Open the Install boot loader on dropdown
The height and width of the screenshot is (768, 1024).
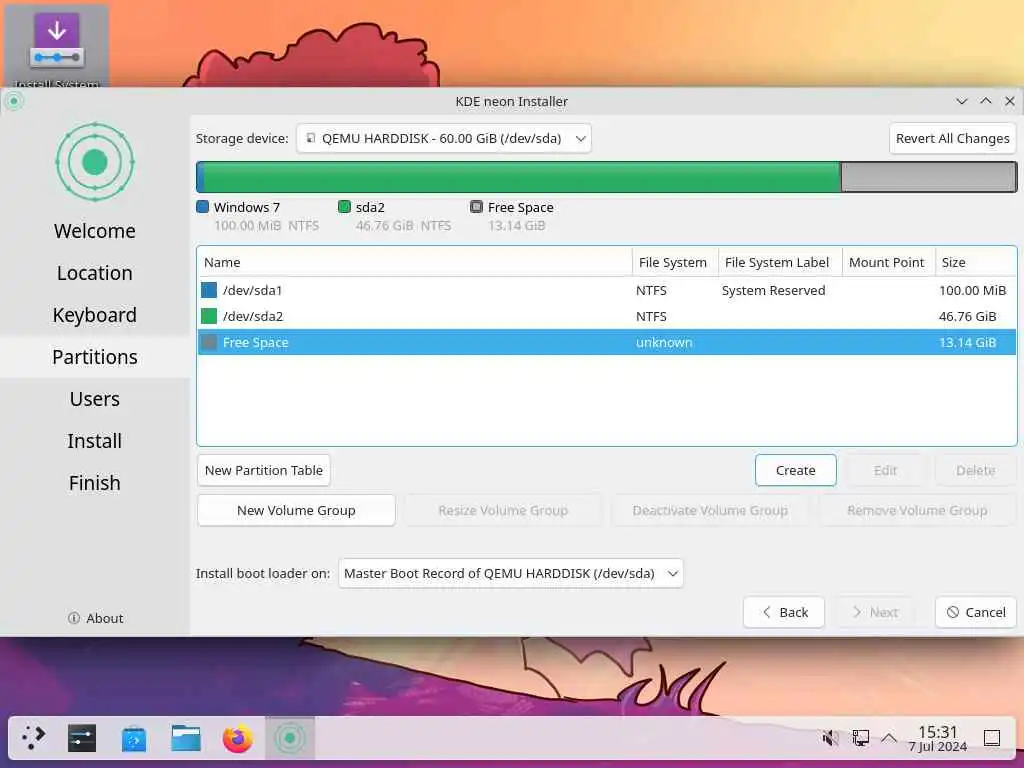point(511,573)
